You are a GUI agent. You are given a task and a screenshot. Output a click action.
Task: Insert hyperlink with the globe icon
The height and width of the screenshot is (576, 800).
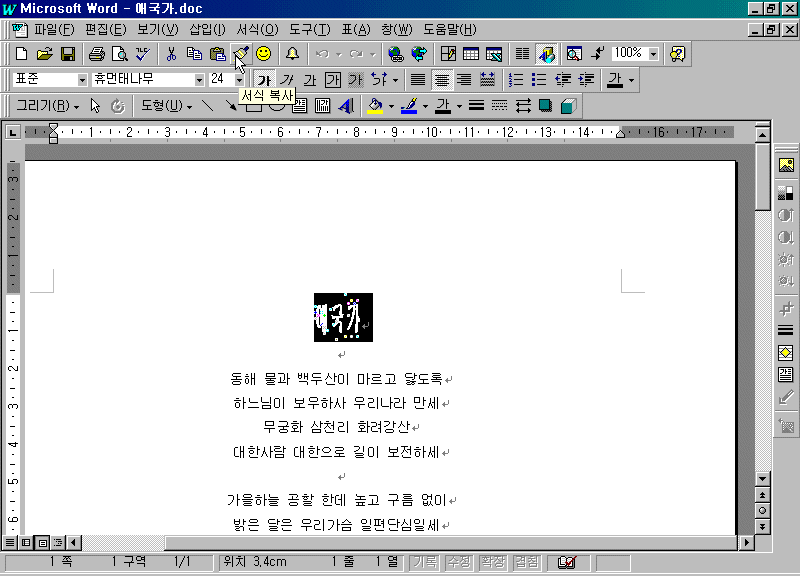coord(395,54)
